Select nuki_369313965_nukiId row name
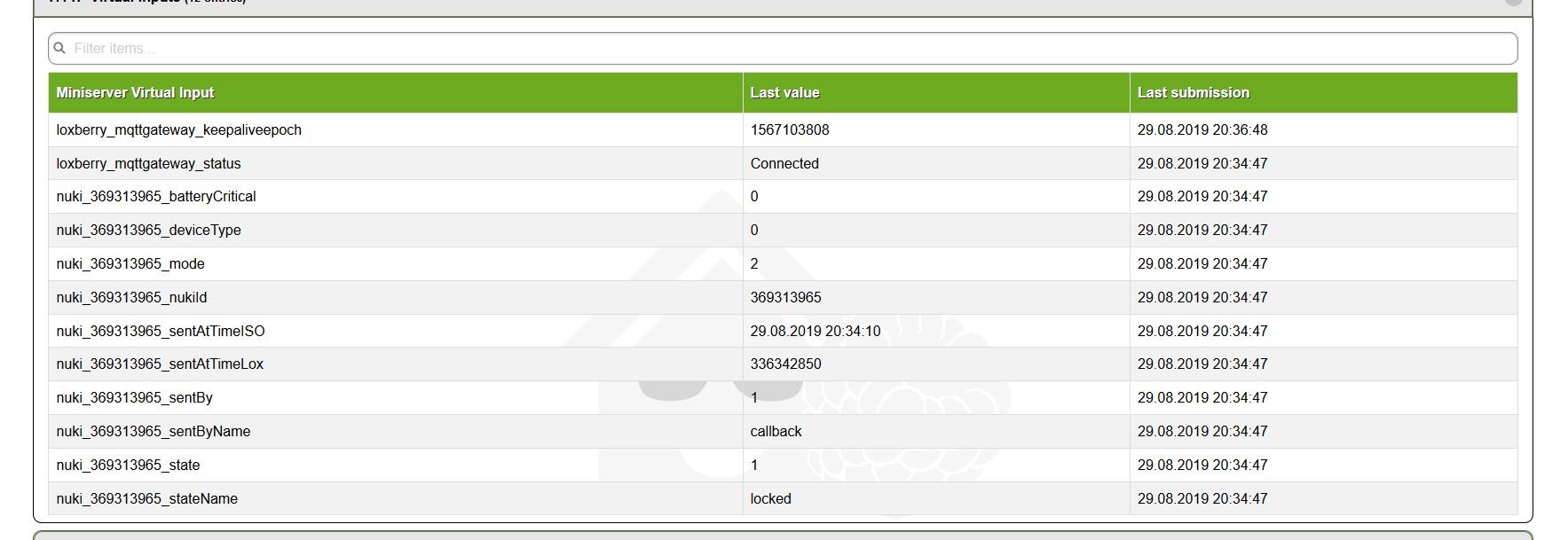 click(x=131, y=297)
